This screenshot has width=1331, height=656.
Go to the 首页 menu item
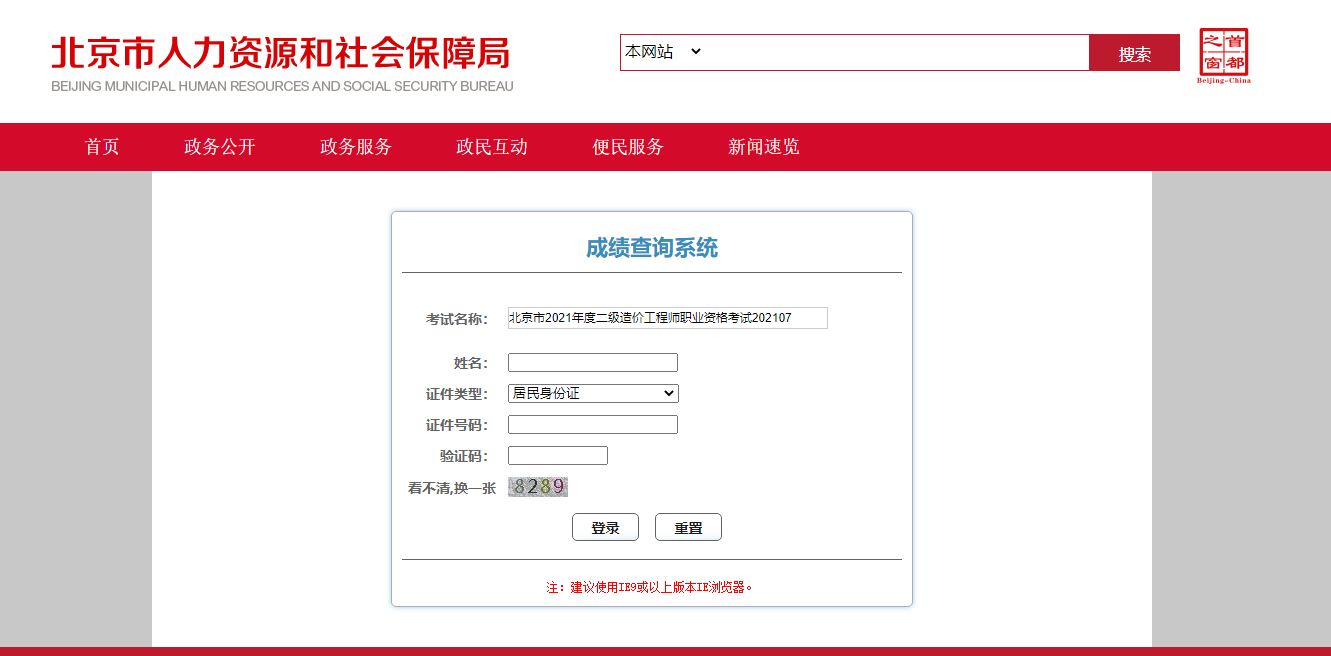click(x=102, y=147)
